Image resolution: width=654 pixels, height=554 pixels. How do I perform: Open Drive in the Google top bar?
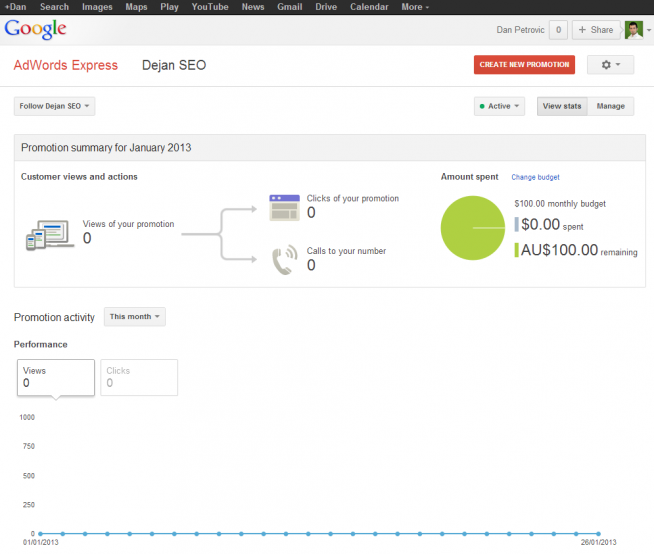[x=326, y=7]
